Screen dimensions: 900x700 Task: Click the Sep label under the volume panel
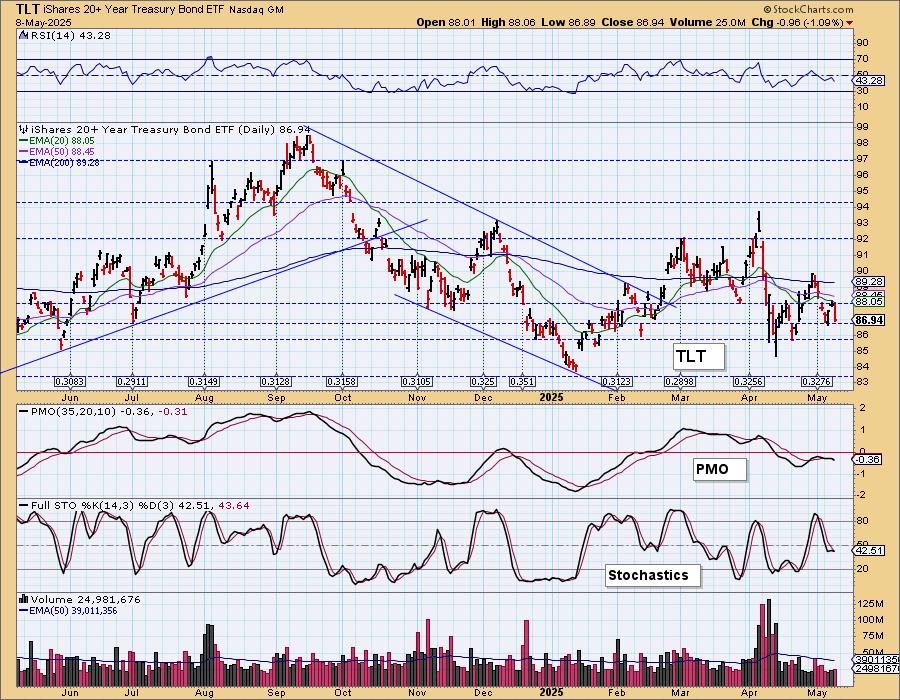tap(276, 693)
